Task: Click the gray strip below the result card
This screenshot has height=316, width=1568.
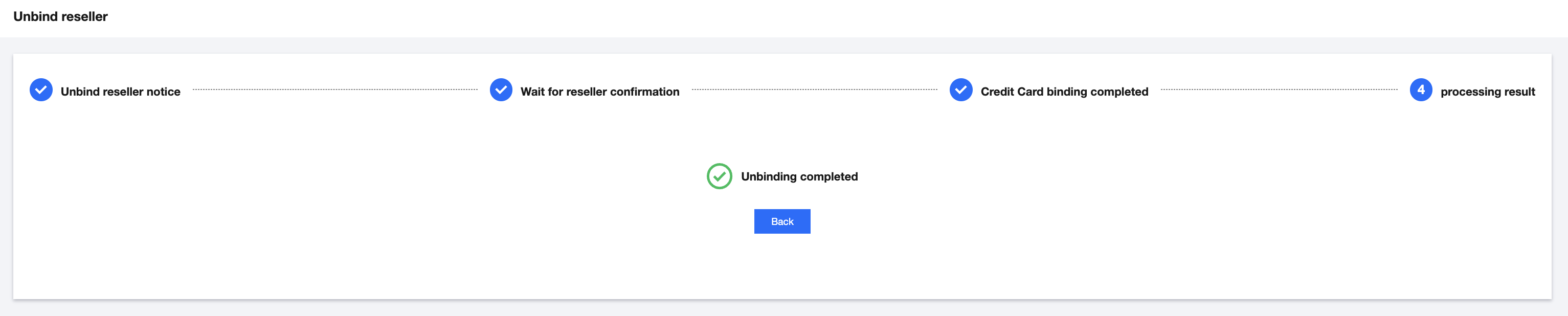Action: (784, 308)
